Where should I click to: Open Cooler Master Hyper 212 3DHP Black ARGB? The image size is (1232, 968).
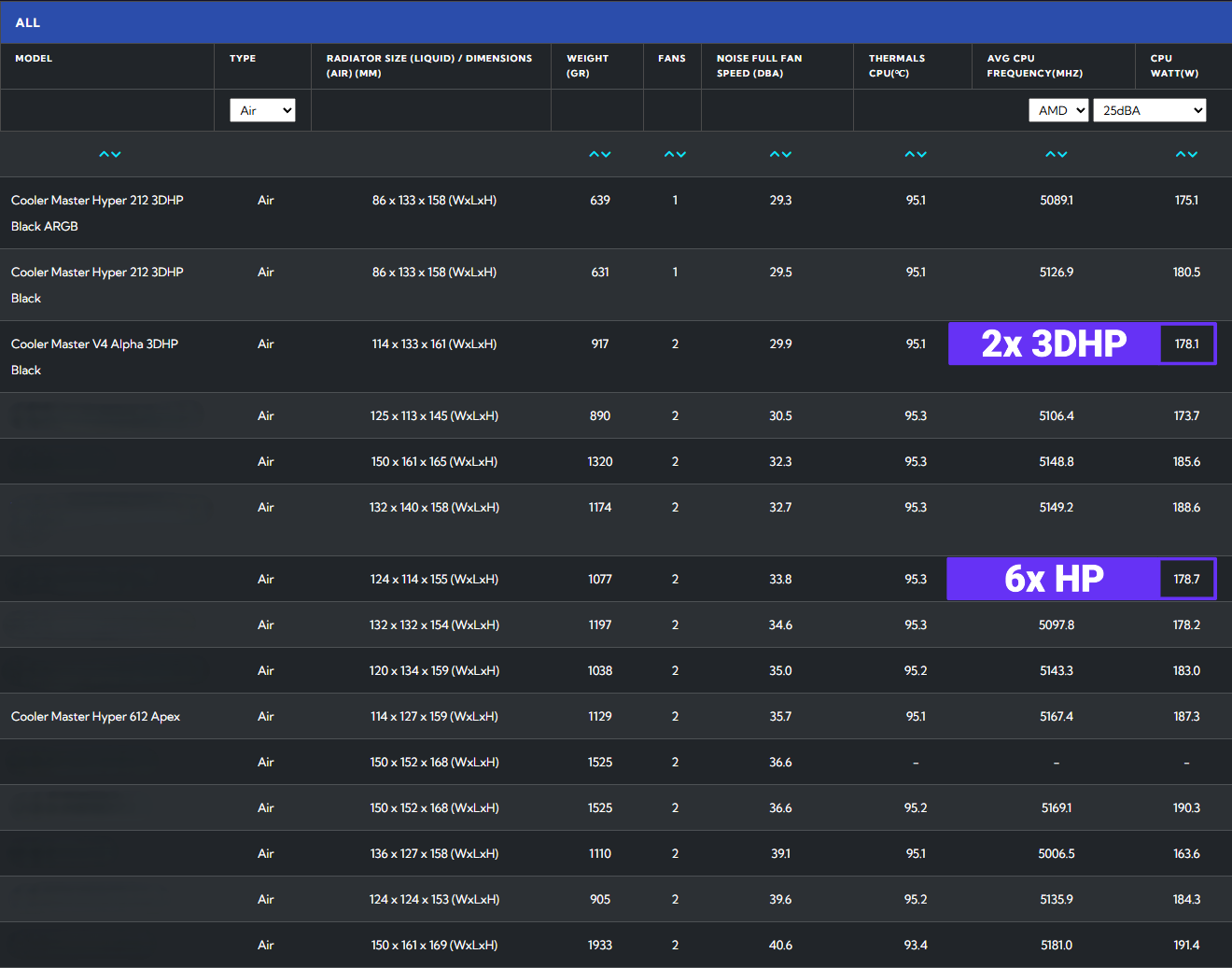97,213
